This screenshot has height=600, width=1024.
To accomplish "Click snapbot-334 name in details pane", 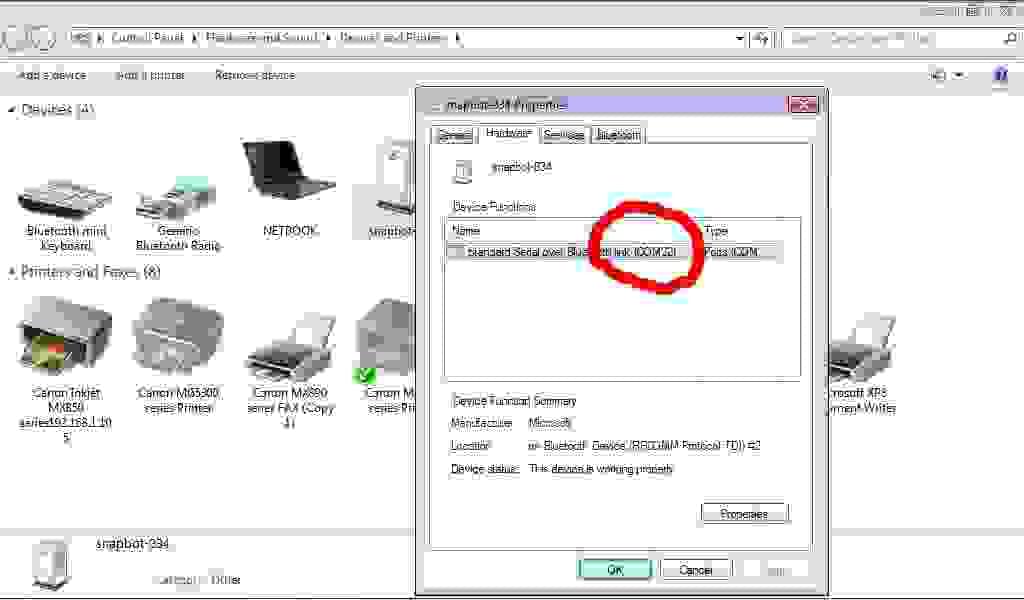I will (x=133, y=544).
